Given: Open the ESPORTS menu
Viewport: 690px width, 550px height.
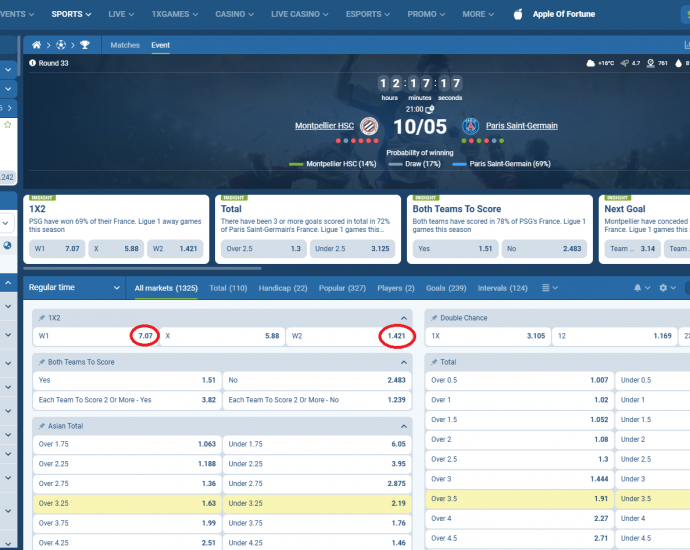Looking at the screenshot, I should (x=368, y=14).
